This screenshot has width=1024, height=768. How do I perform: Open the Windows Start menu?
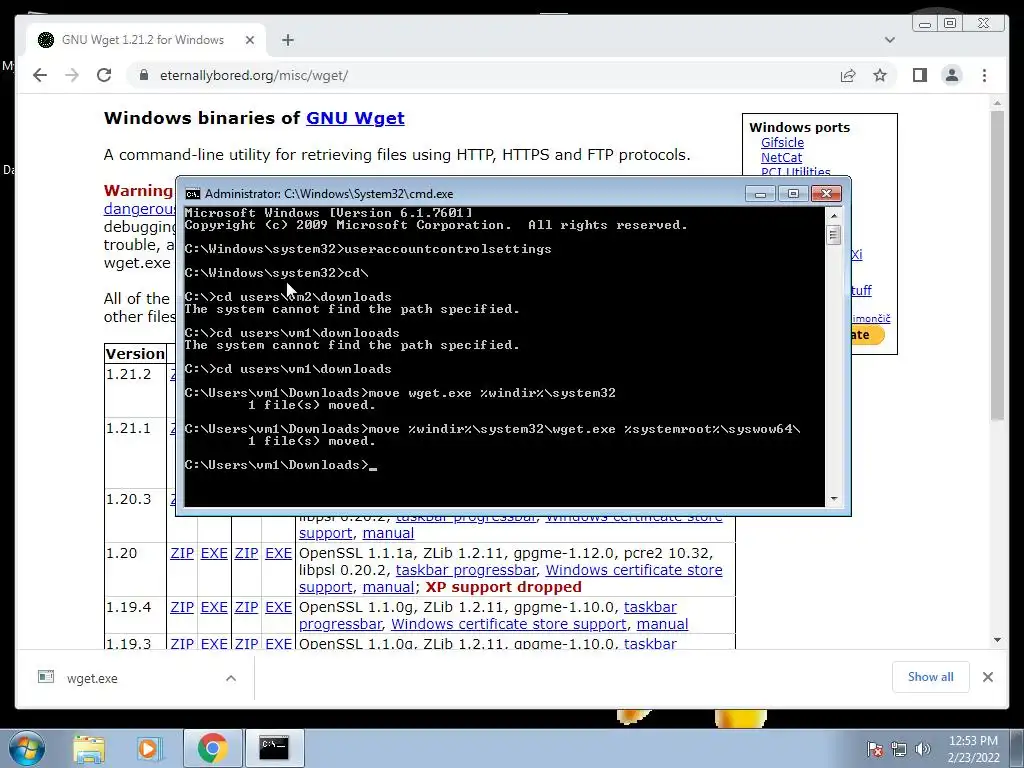(26, 748)
